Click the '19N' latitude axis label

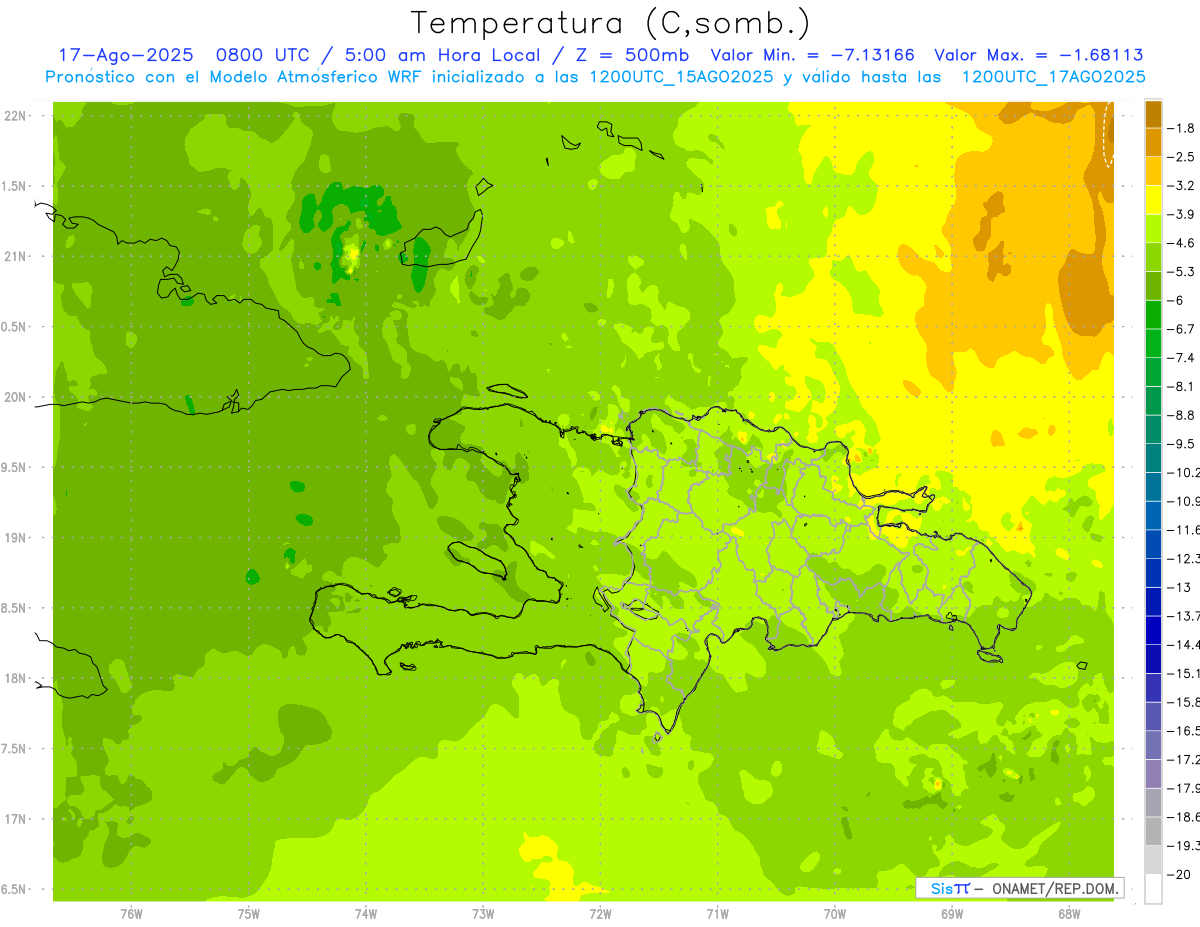(16, 538)
